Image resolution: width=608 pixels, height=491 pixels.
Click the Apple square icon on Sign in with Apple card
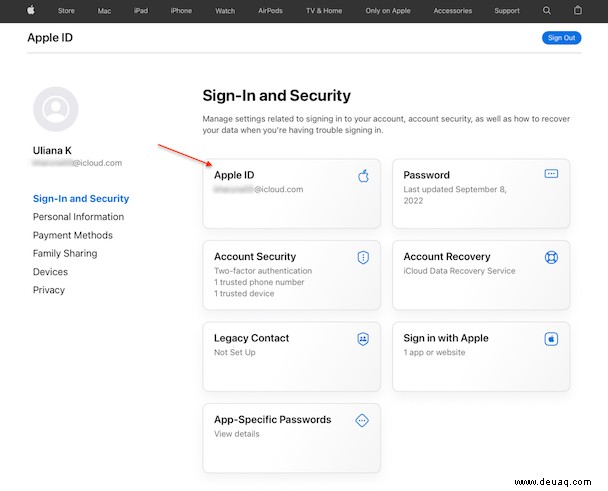point(551,339)
